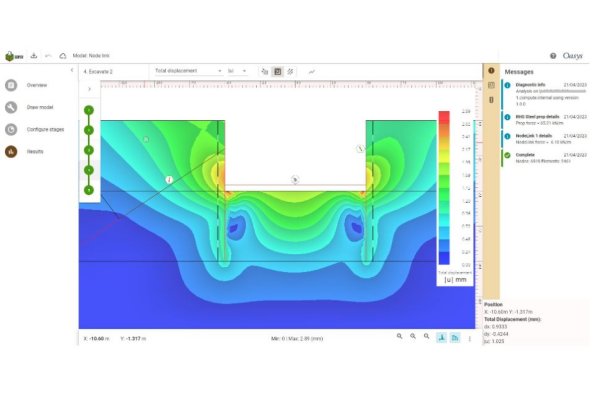Toggle the first display-mode toolbar icon

(264, 71)
